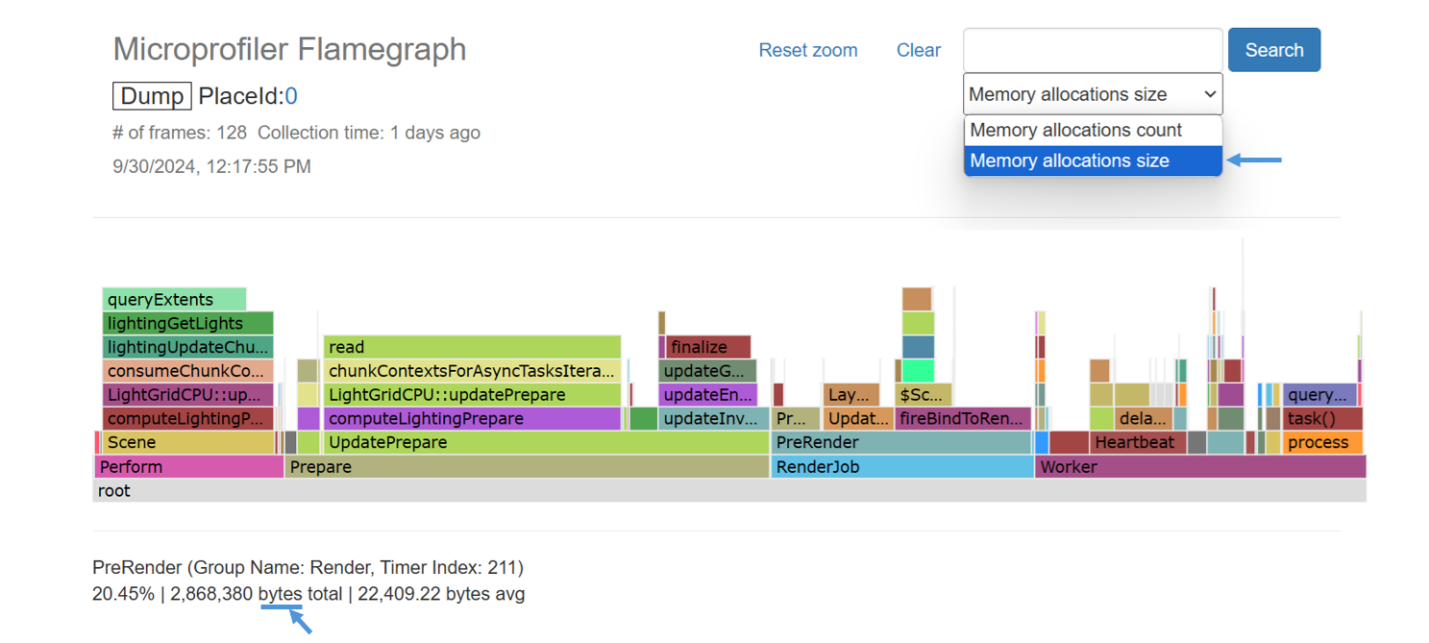Click the Dump button
This screenshot has height=643, width=1429.
tap(151, 95)
